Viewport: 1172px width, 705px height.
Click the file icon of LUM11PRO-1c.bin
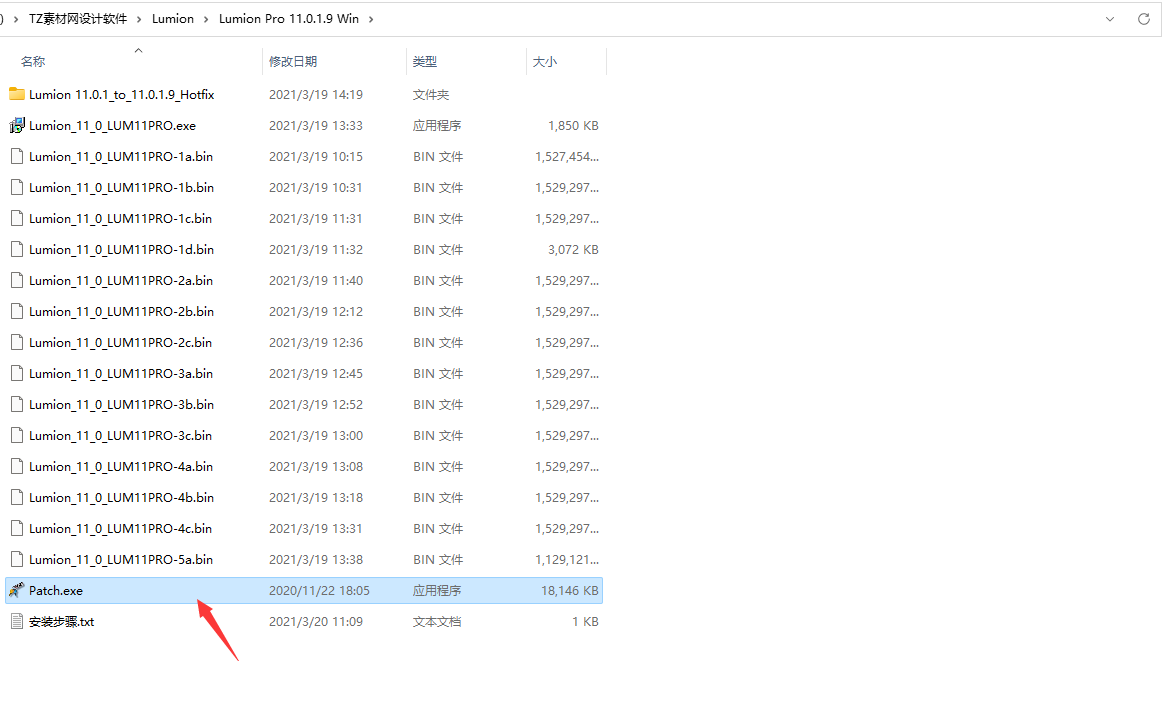pyautogui.click(x=16, y=218)
